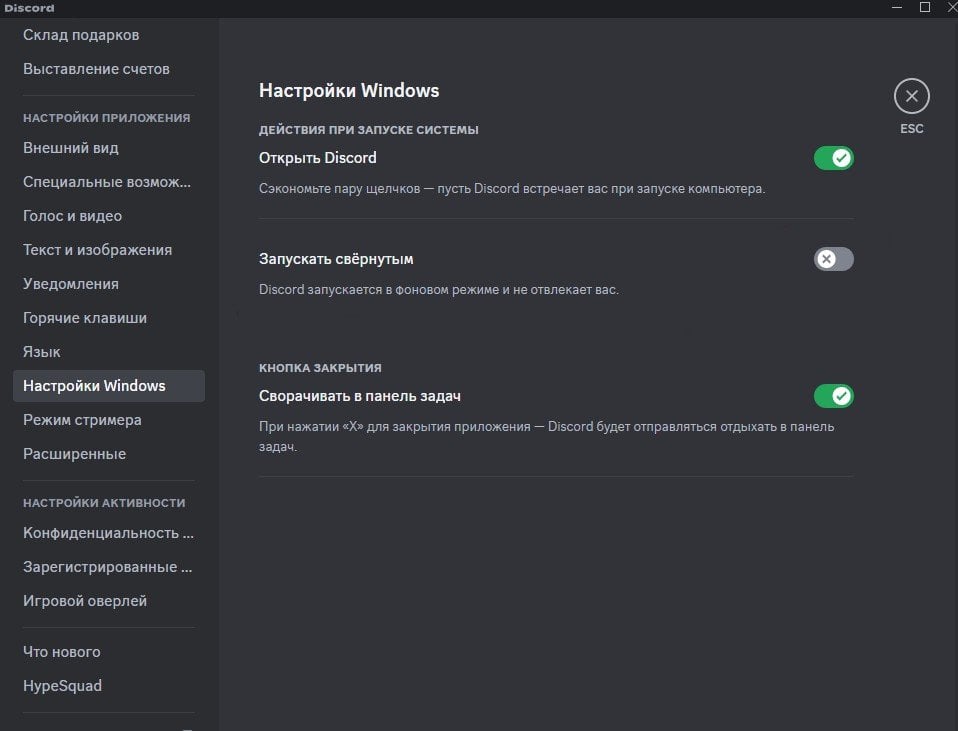Enable the Запускать свёрнутым toggle
Viewport: 958px width, 731px height.
pos(833,259)
